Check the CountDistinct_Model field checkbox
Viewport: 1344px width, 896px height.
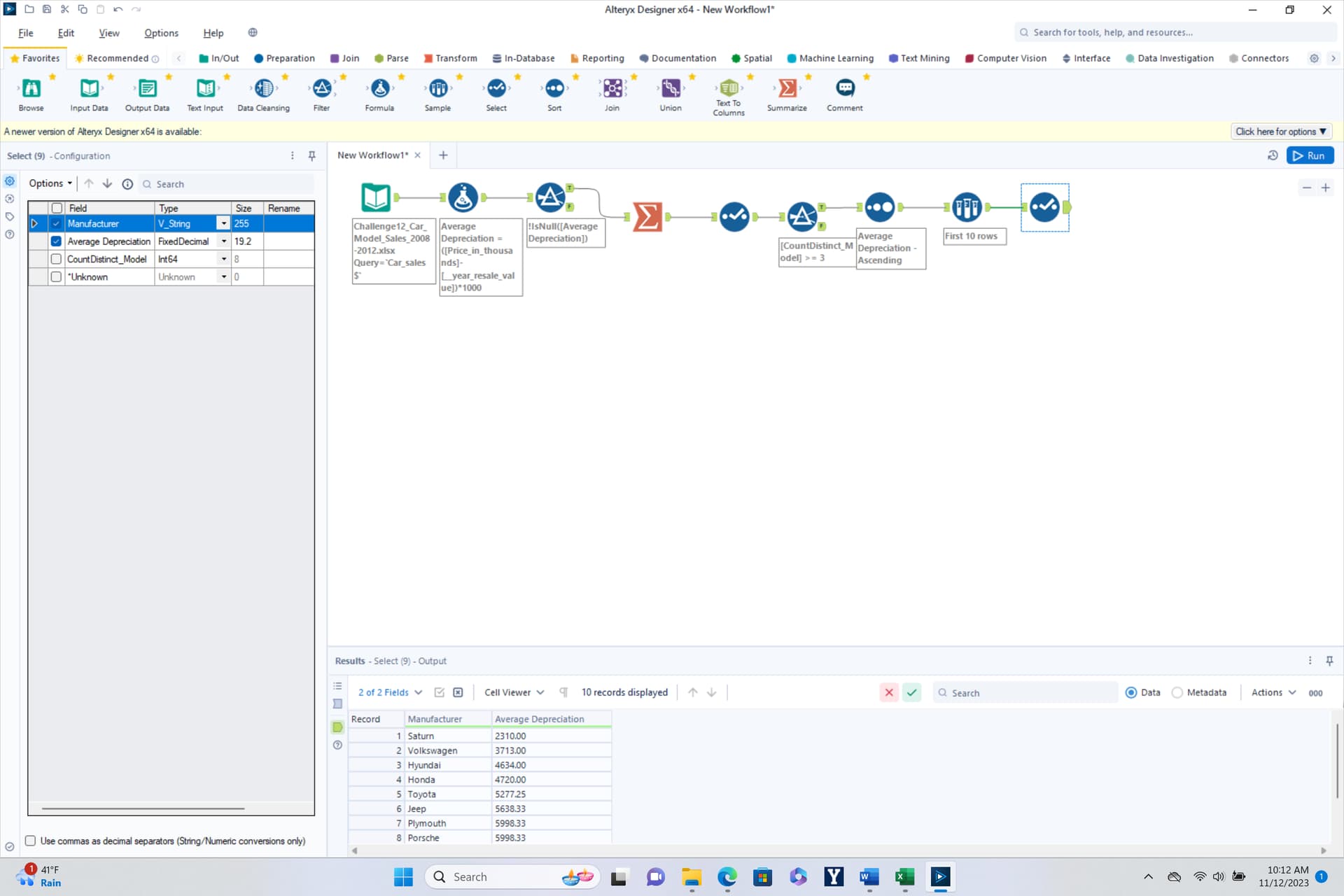click(56, 259)
